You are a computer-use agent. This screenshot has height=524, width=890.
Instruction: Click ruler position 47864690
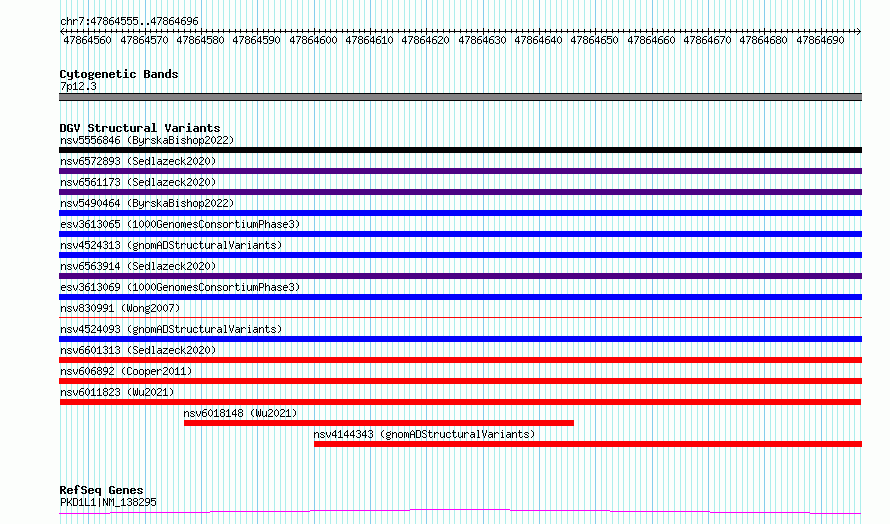(x=821, y=40)
